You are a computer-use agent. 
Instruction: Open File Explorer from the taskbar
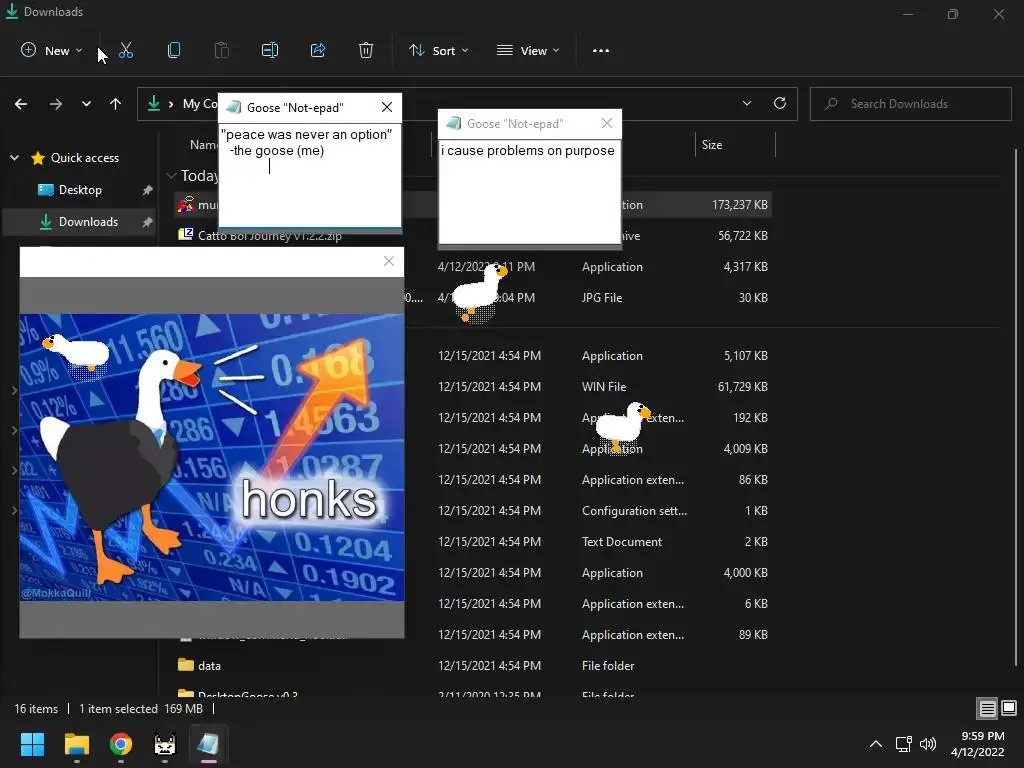[x=76, y=744]
